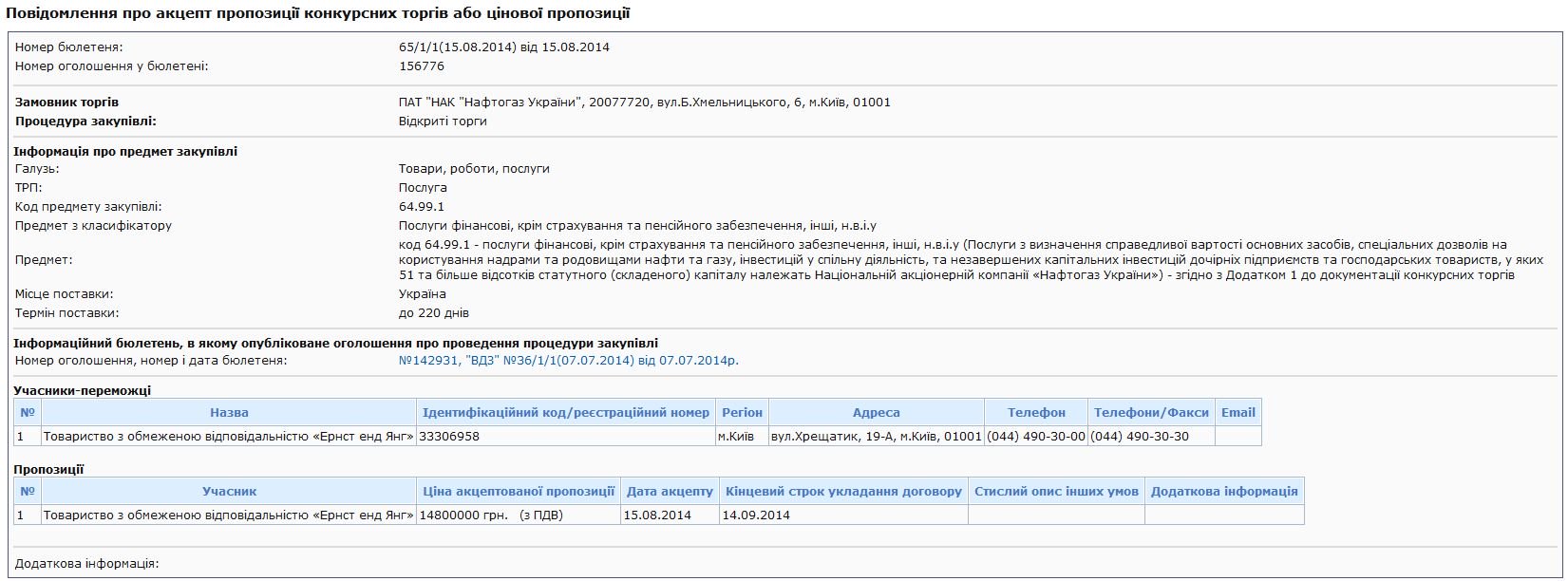Click the 'Email' column header

1238,412
